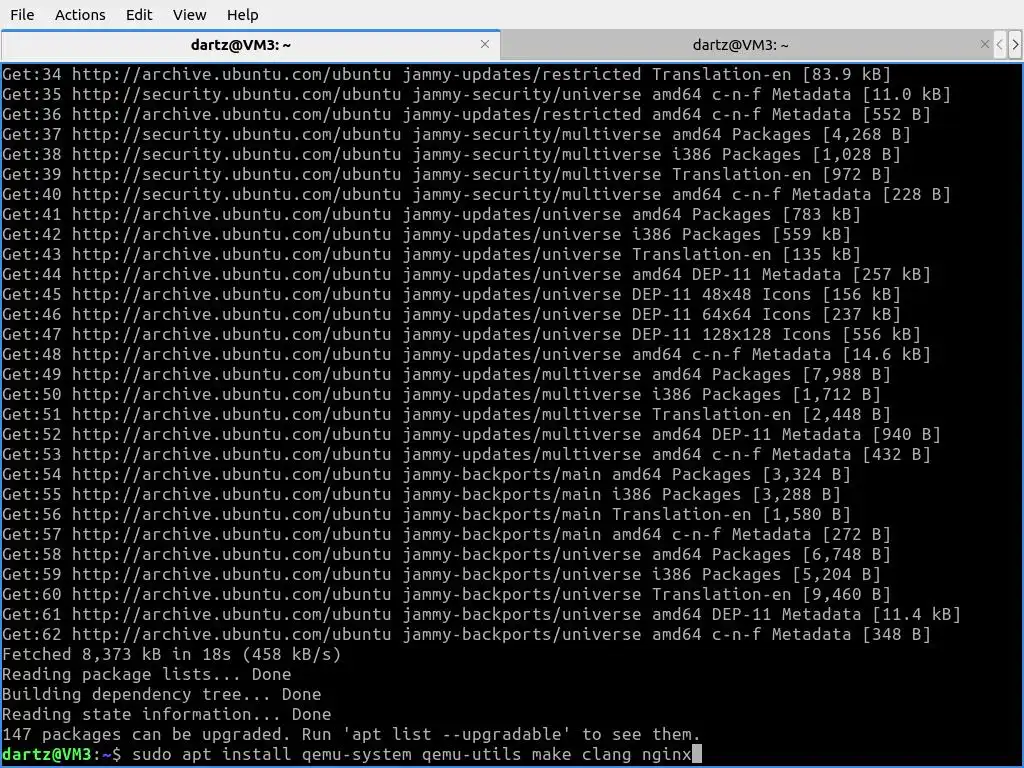Click the Get:62 c-n-f Metadata [348 B] line

(x=466, y=634)
